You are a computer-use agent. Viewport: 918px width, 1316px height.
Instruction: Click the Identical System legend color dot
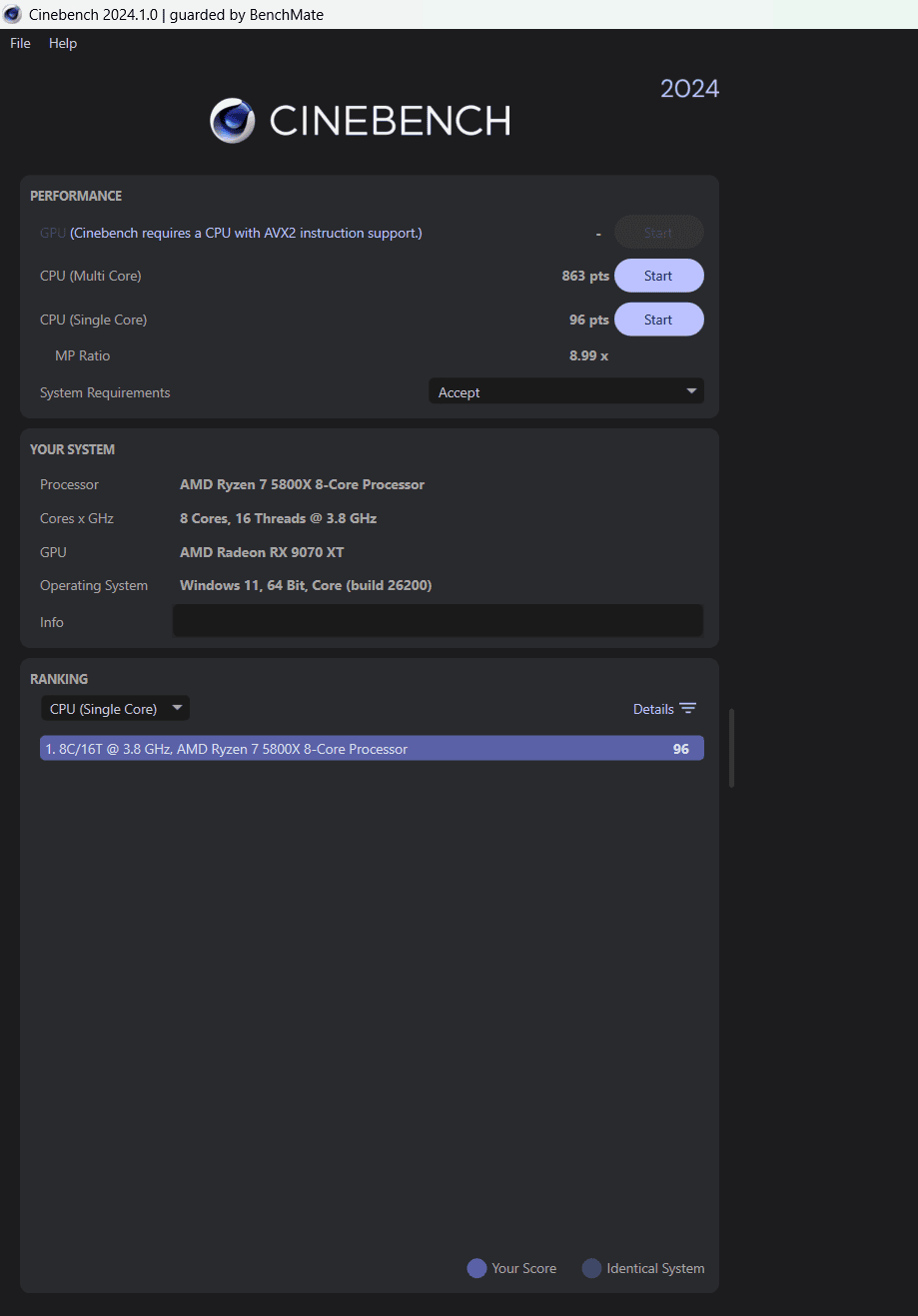pos(591,1268)
